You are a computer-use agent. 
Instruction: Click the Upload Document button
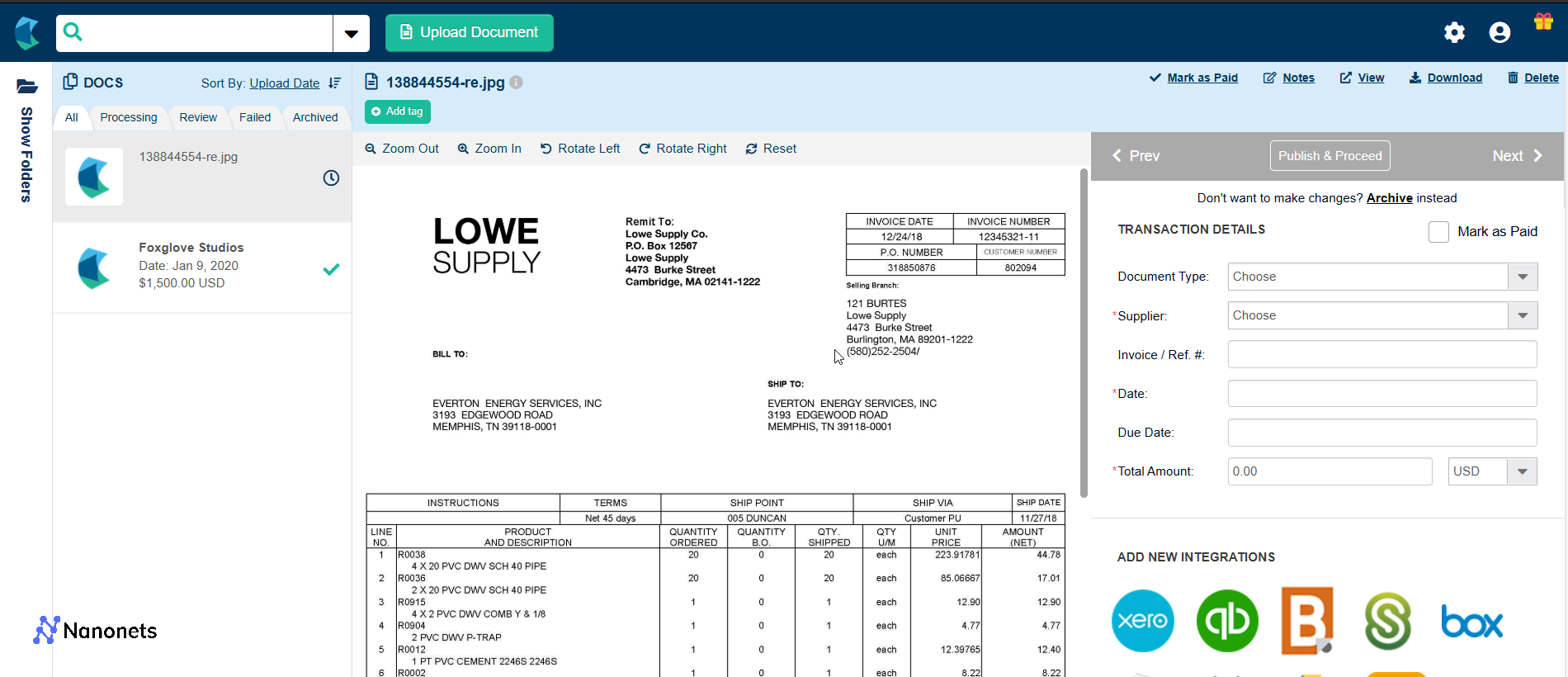pyautogui.click(x=470, y=33)
